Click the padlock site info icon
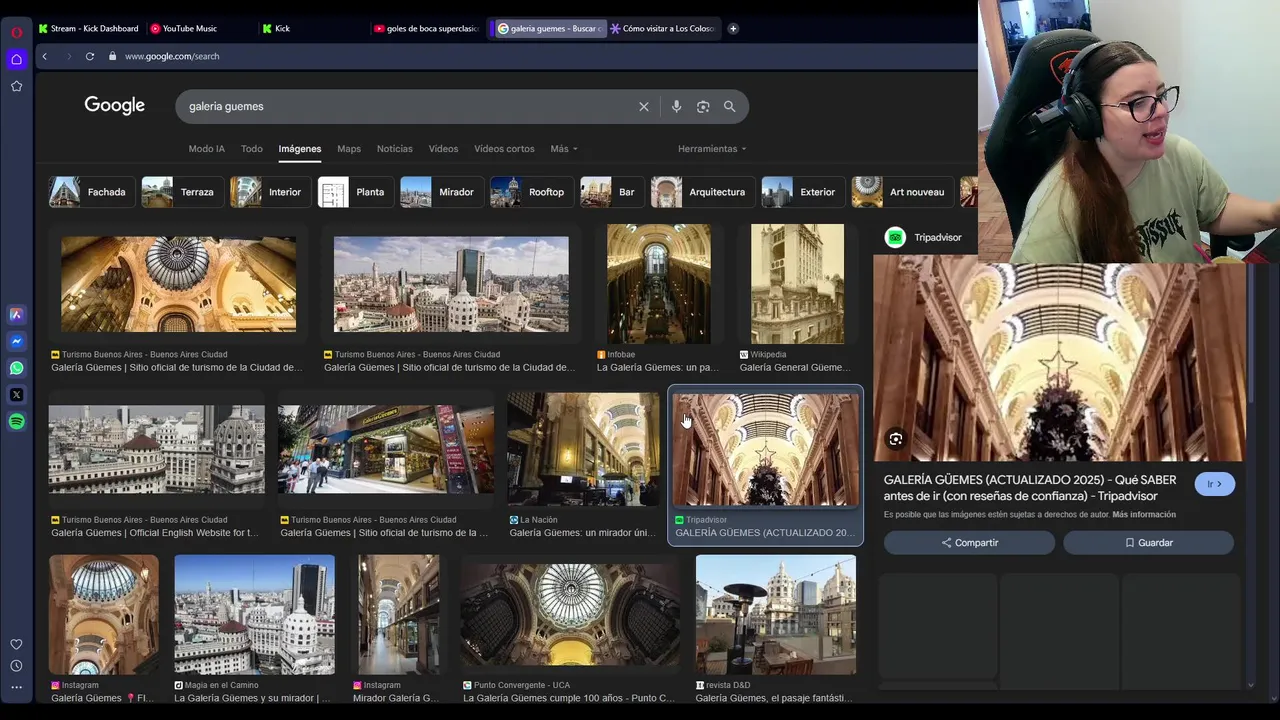Viewport: 1280px width, 720px height. pos(112,56)
